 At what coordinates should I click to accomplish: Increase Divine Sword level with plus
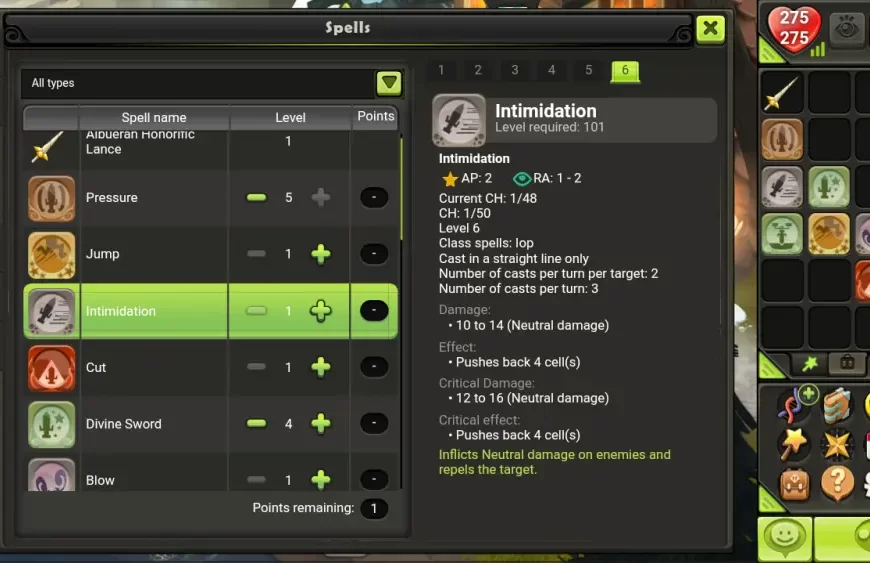(321, 424)
